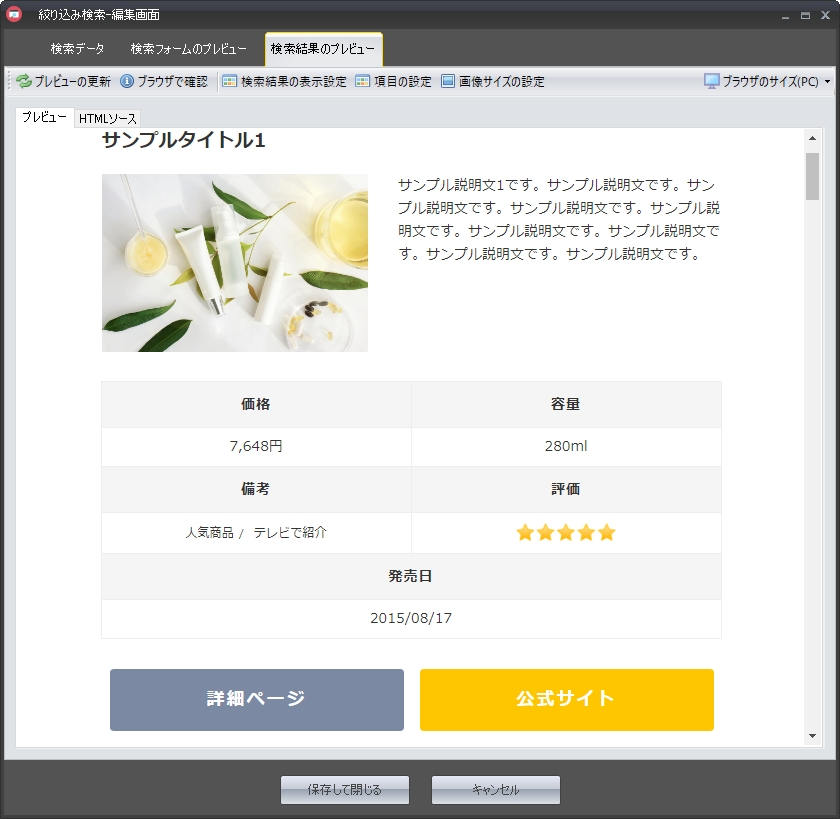Click the cosmetics sample product image
The image size is (840, 819).
coord(235,263)
